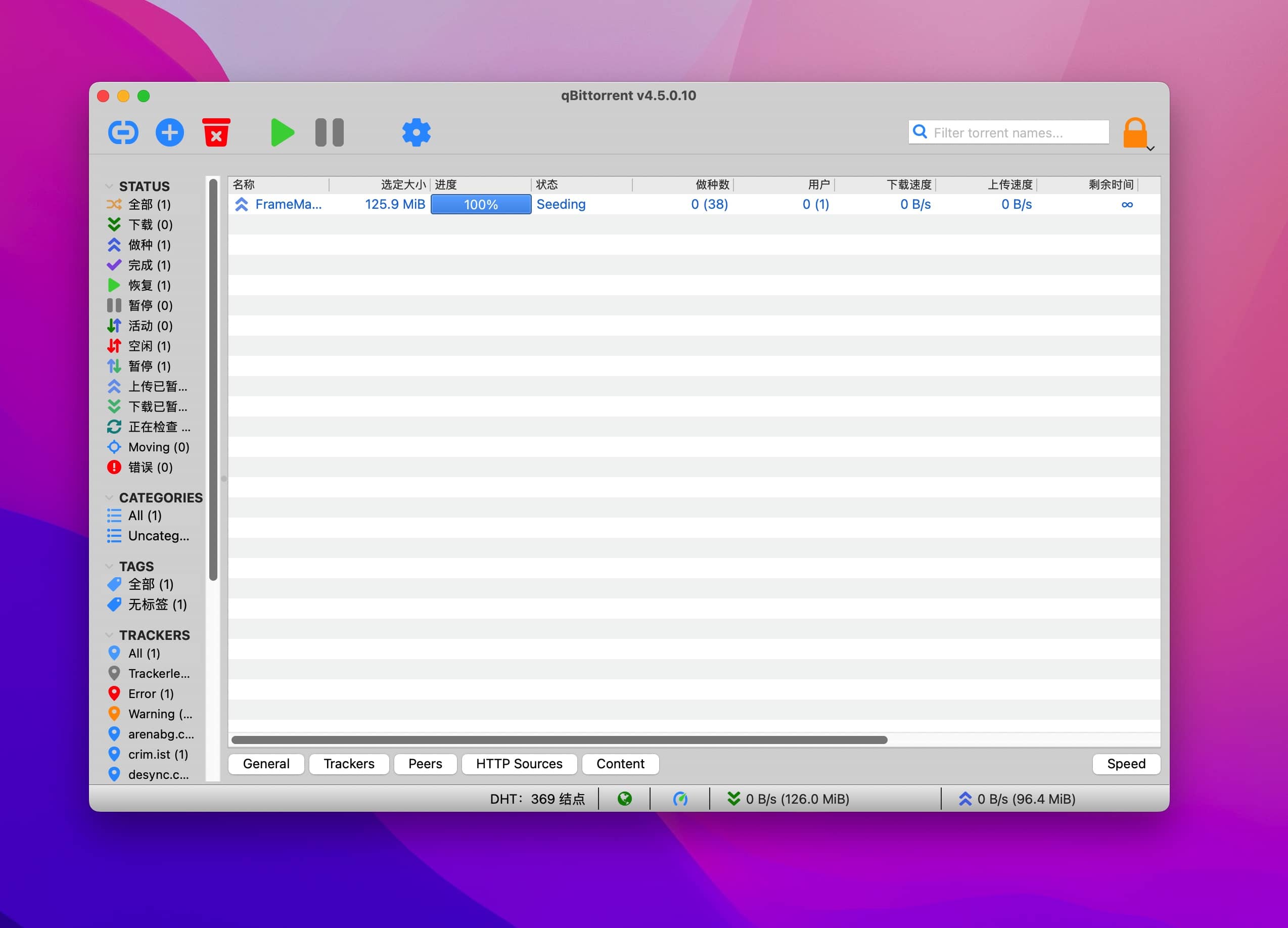This screenshot has width=1288, height=928.
Task: Sort by the 名称 column header
Action: click(278, 184)
